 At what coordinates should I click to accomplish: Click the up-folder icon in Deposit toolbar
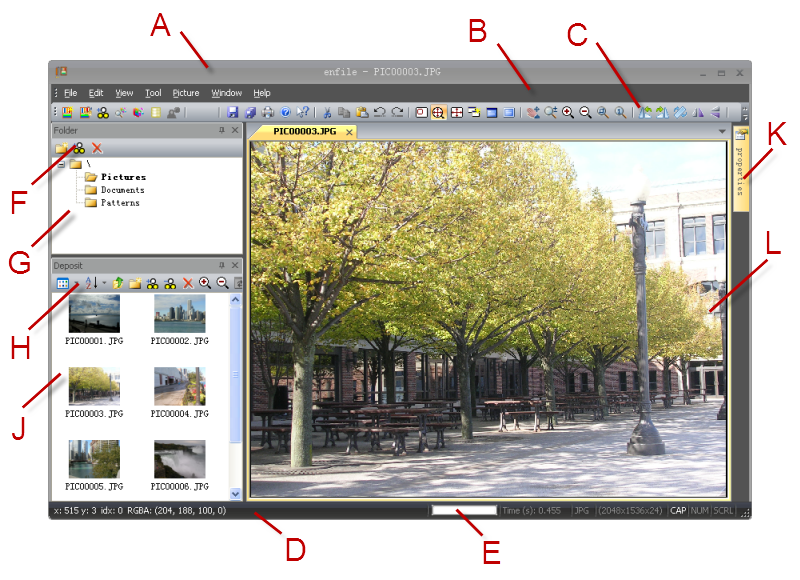coord(118,284)
